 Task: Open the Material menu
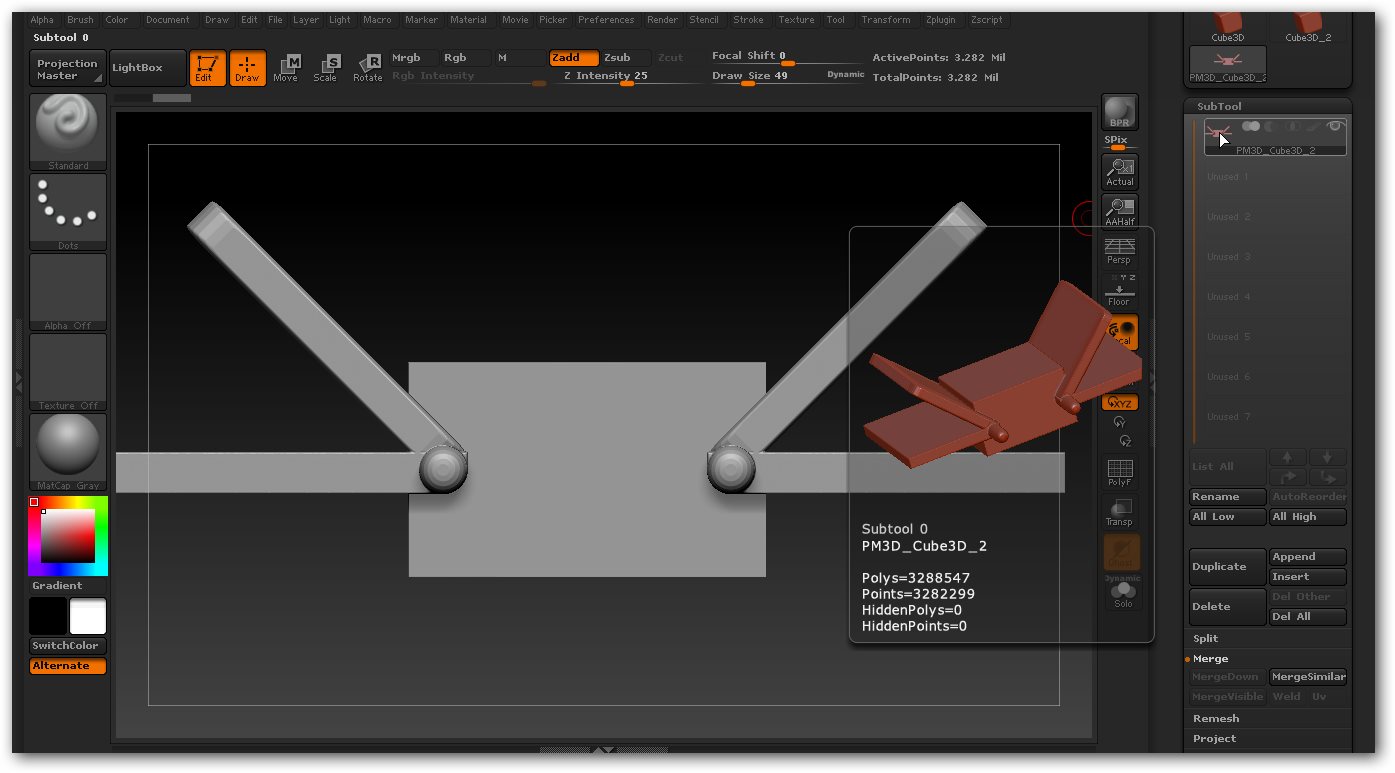coord(468,20)
